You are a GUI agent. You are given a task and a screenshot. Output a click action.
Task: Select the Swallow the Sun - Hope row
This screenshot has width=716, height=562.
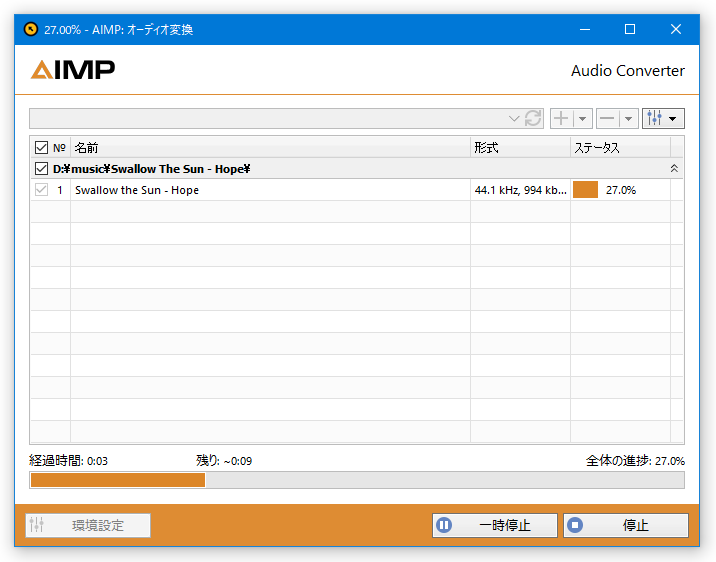click(357, 190)
